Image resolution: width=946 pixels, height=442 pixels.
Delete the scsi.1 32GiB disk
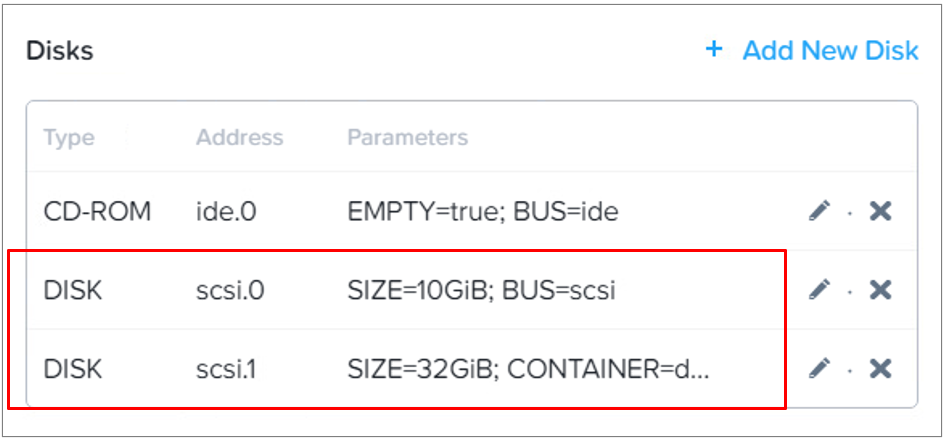click(x=880, y=368)
